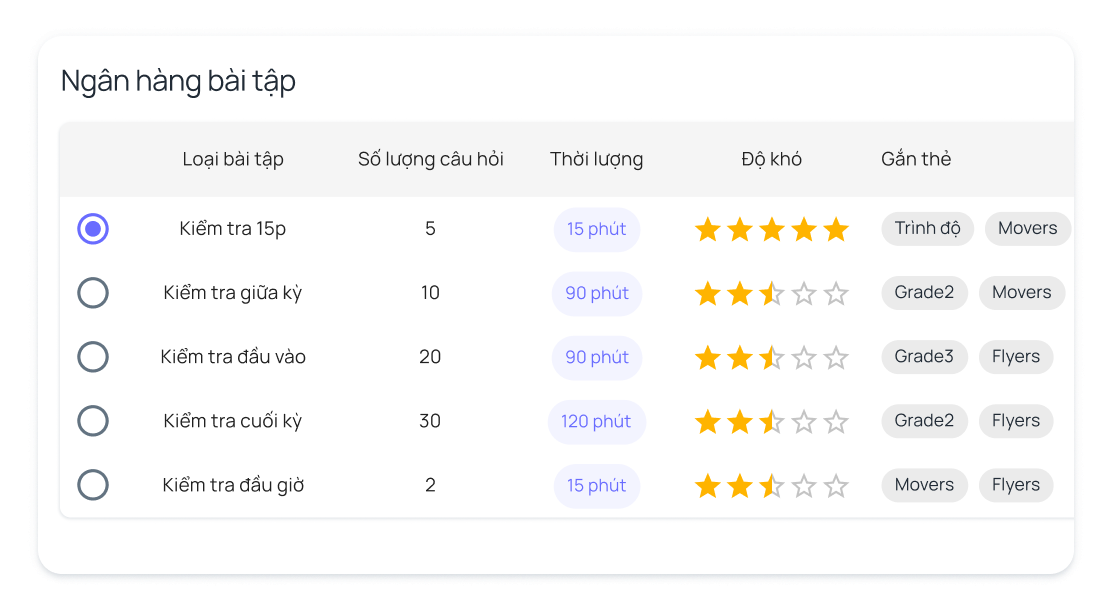This screenshot has height=610, width=1118.
Task: Click the empty fourth star for Kiểm tra giữa kỳ
Action: pos(804,294)
